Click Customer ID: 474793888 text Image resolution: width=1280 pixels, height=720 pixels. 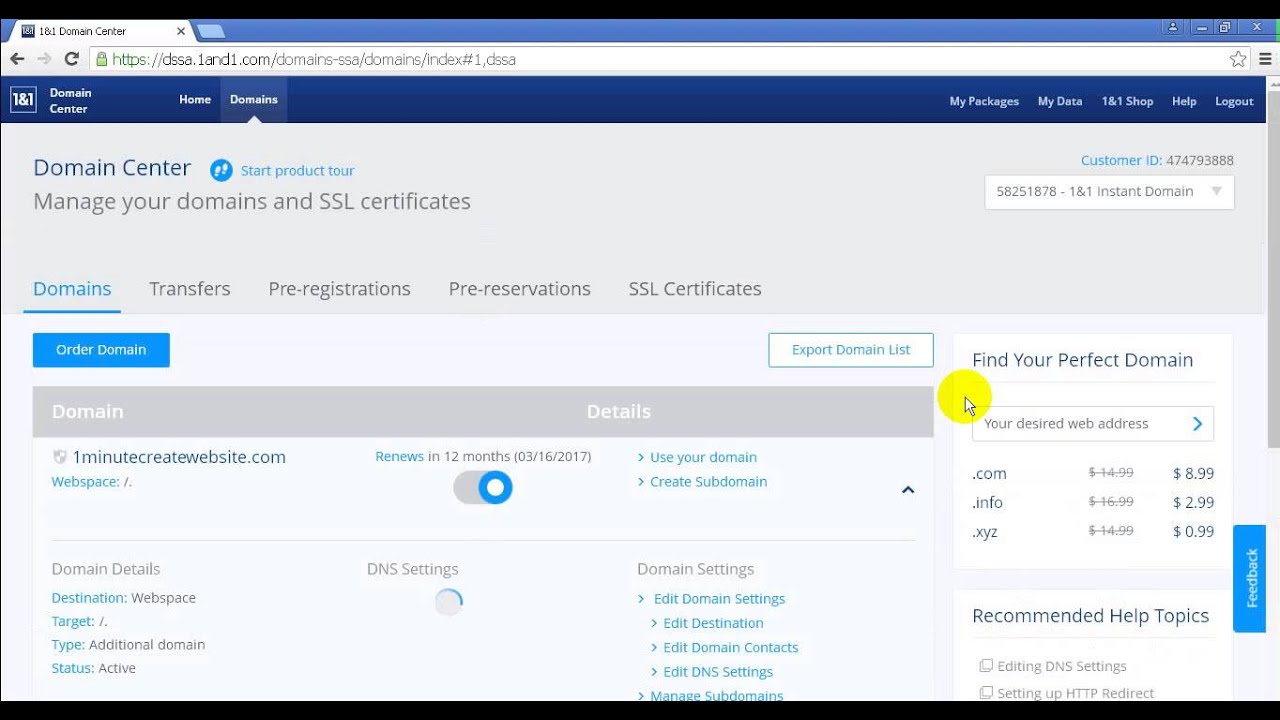(x=1157, y=160)
